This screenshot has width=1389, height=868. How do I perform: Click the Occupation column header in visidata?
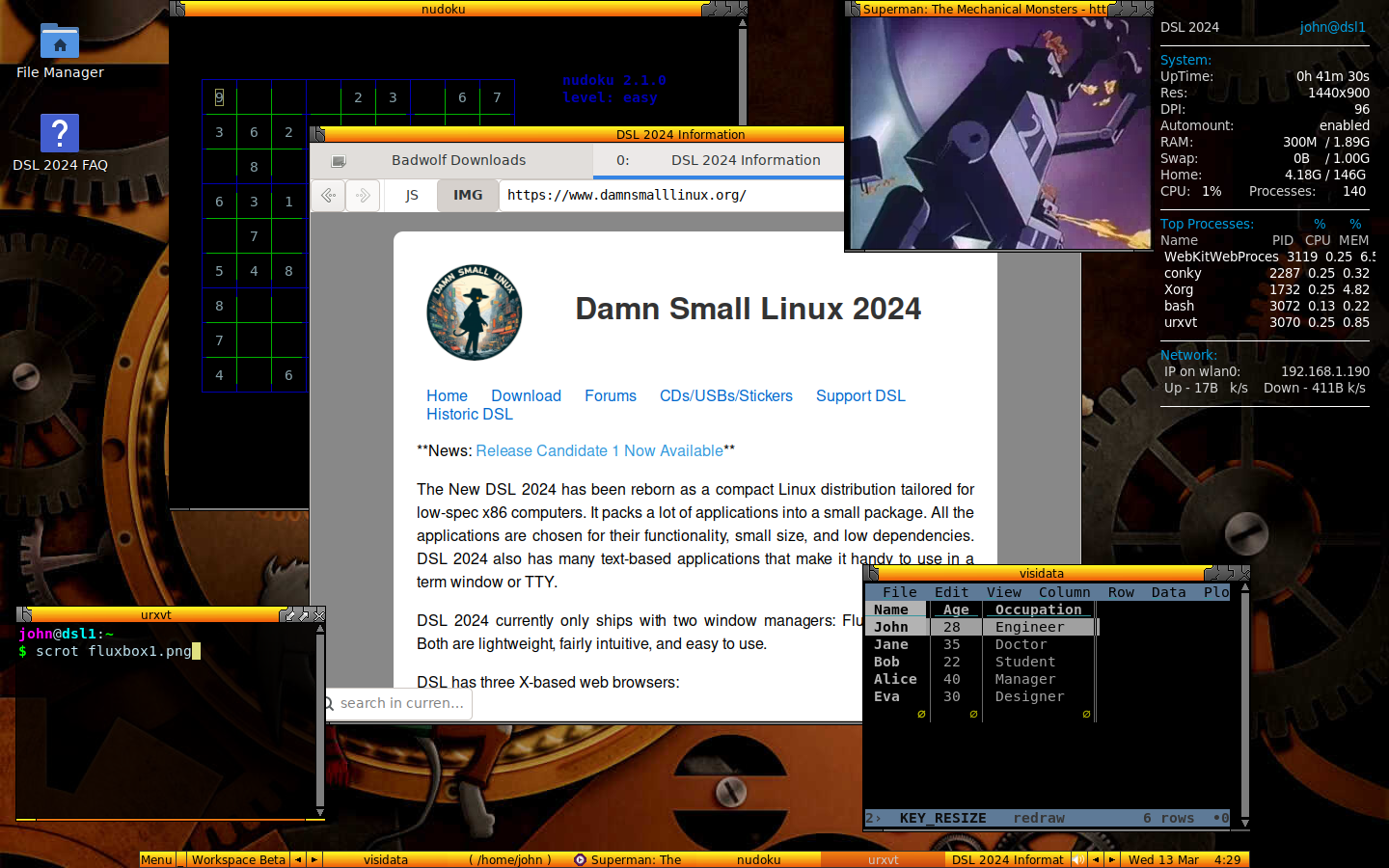[x=1038, y=610]
